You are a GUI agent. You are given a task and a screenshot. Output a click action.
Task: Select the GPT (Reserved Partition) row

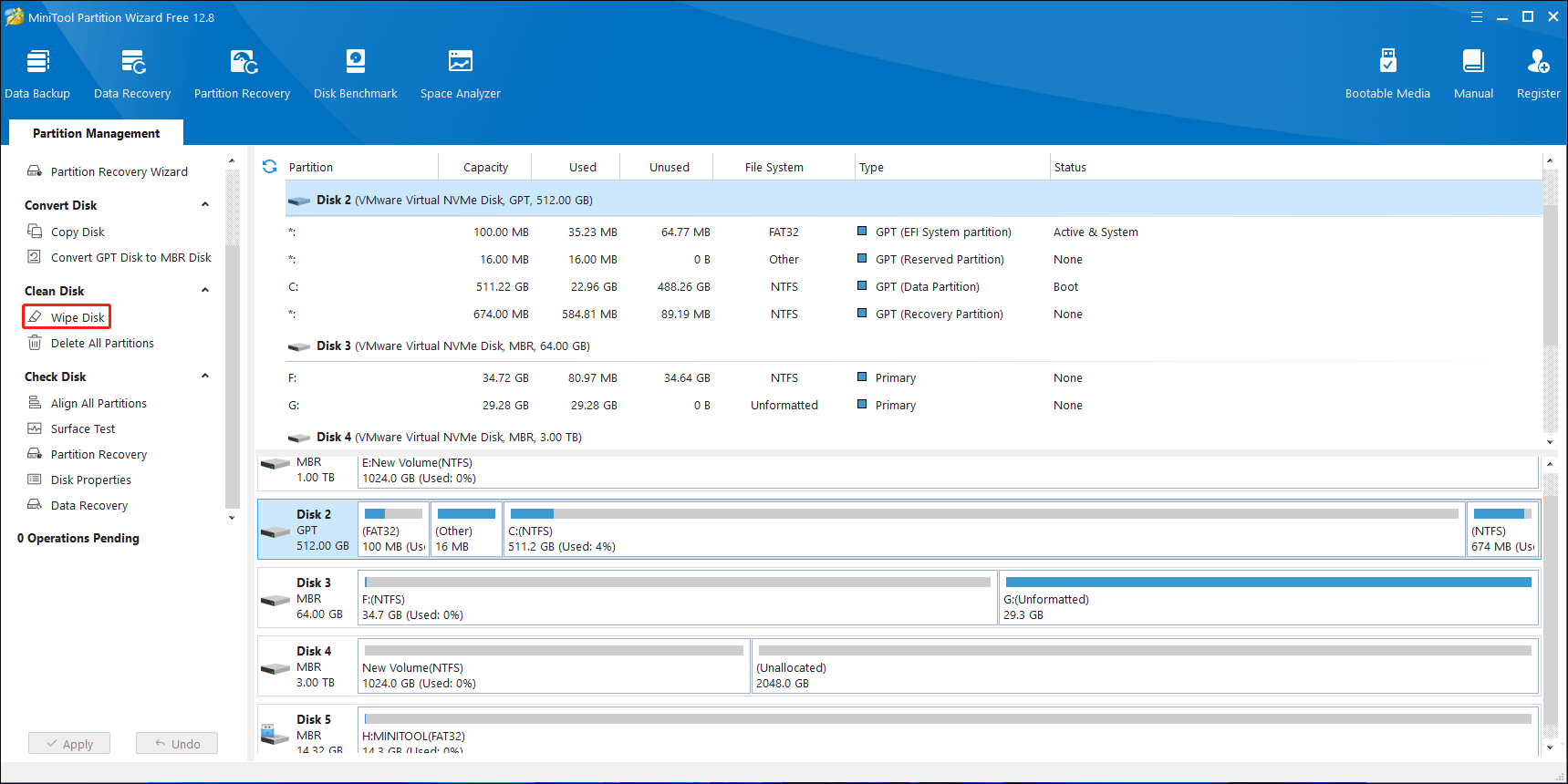913,259
